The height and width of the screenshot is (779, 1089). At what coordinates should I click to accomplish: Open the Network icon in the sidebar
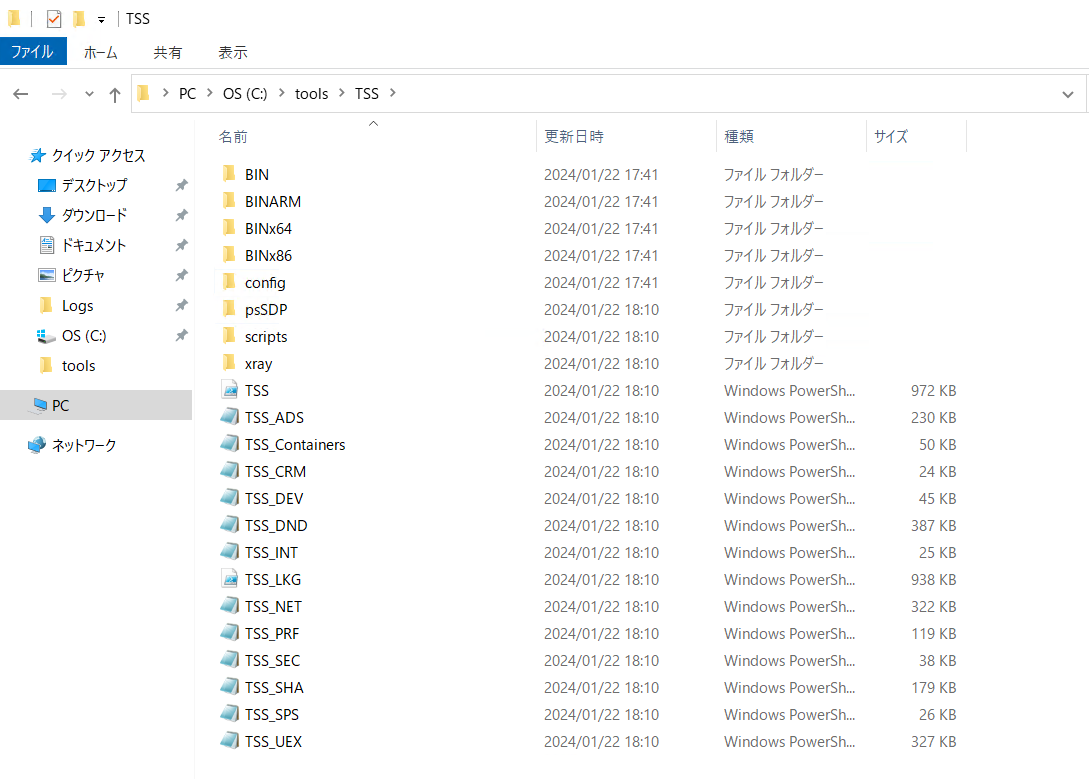[37, 445]
